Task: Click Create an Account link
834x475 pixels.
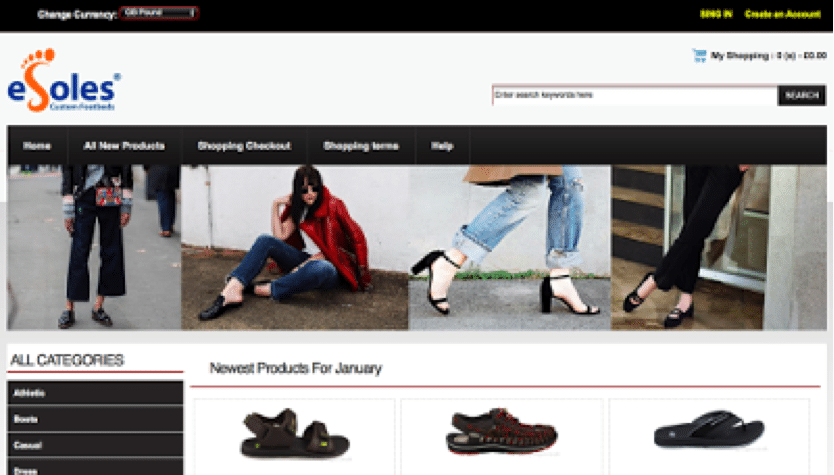Action: [782, 14]
